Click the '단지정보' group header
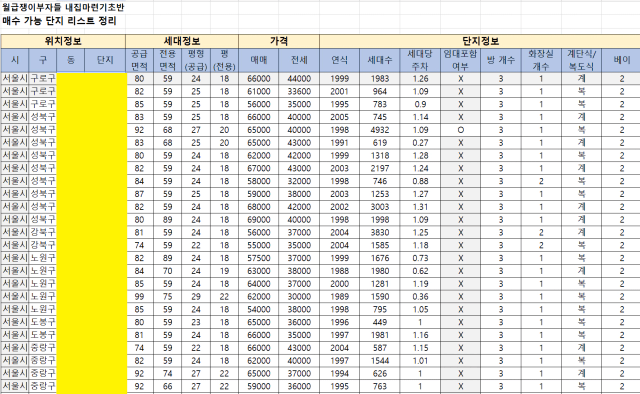Image resolution: width=640 pixels, height=394 pixels. pyautogui.click(x=480, y=41)
